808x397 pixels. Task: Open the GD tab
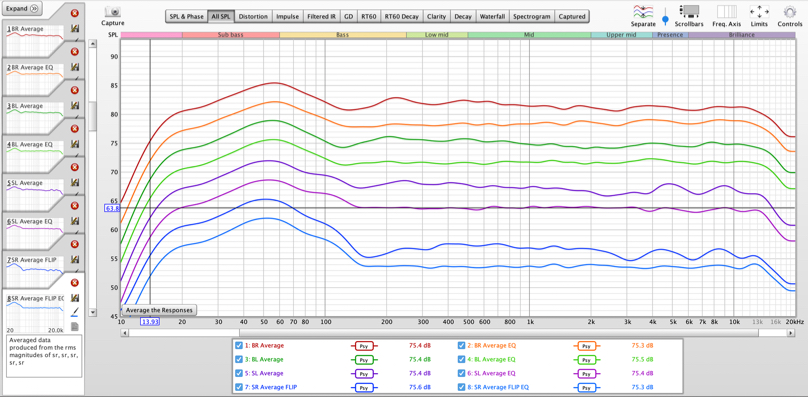tap(349, 16)
